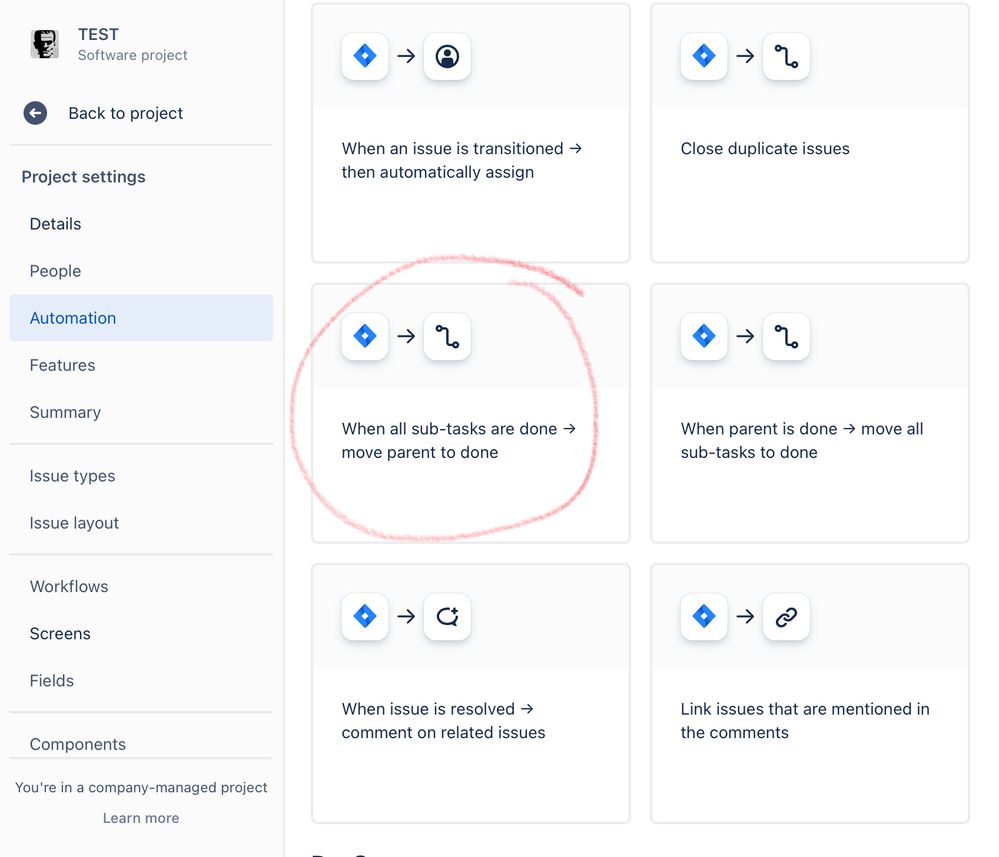
Task: Click the transition icon in the parent is done card
Action: coord(786,337)
